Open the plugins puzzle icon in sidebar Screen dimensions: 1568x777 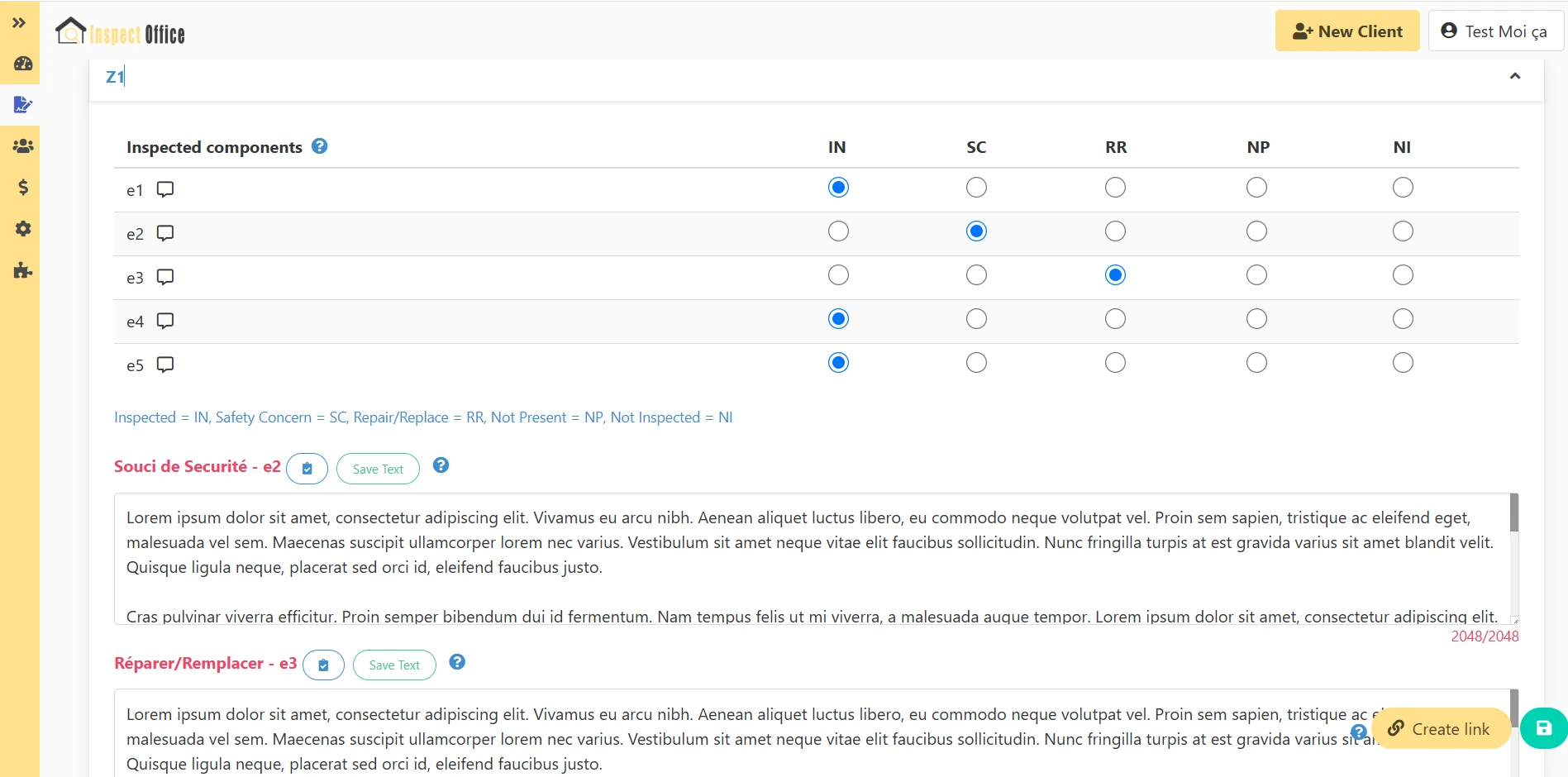[x=23, y=270]
